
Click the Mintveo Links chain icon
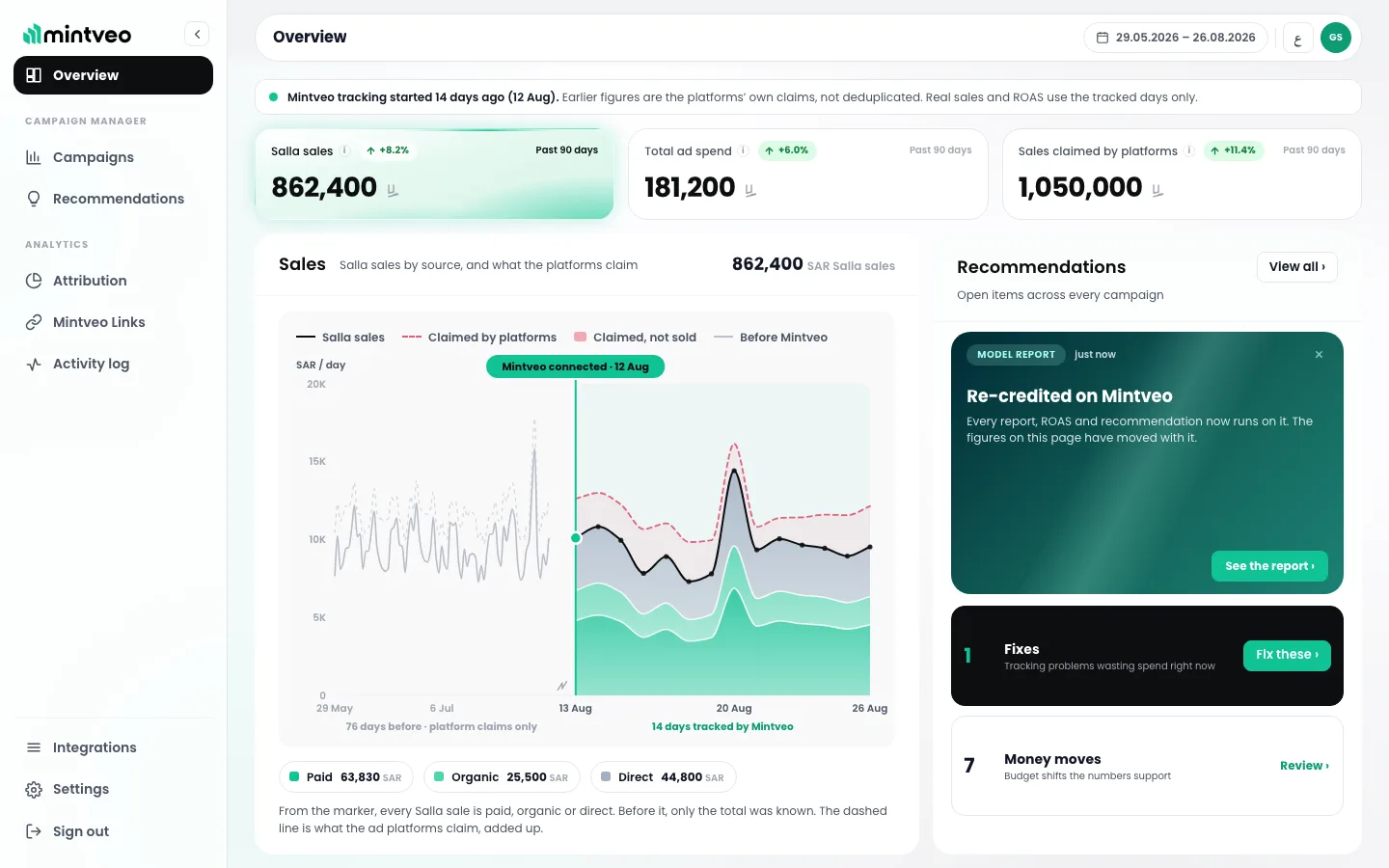[34, 322]
